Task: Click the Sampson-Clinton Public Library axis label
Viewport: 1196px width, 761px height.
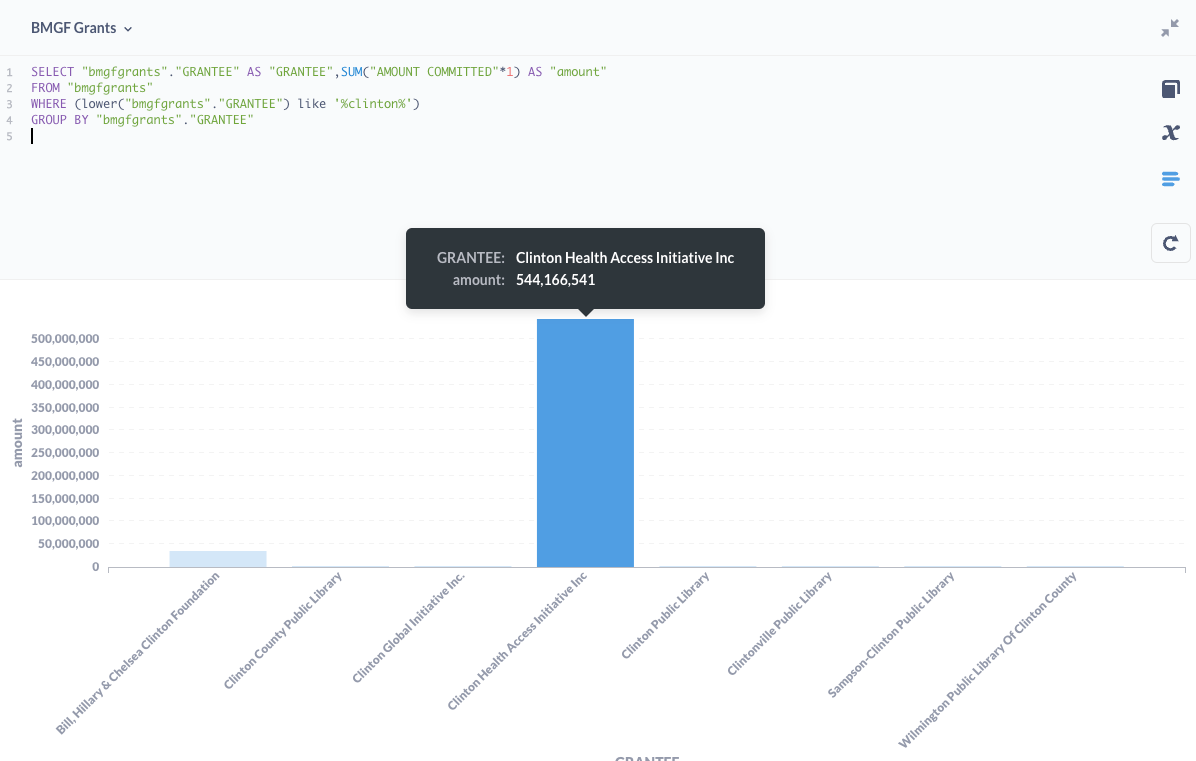Action: pyautogui.click(x=891, y=634)
